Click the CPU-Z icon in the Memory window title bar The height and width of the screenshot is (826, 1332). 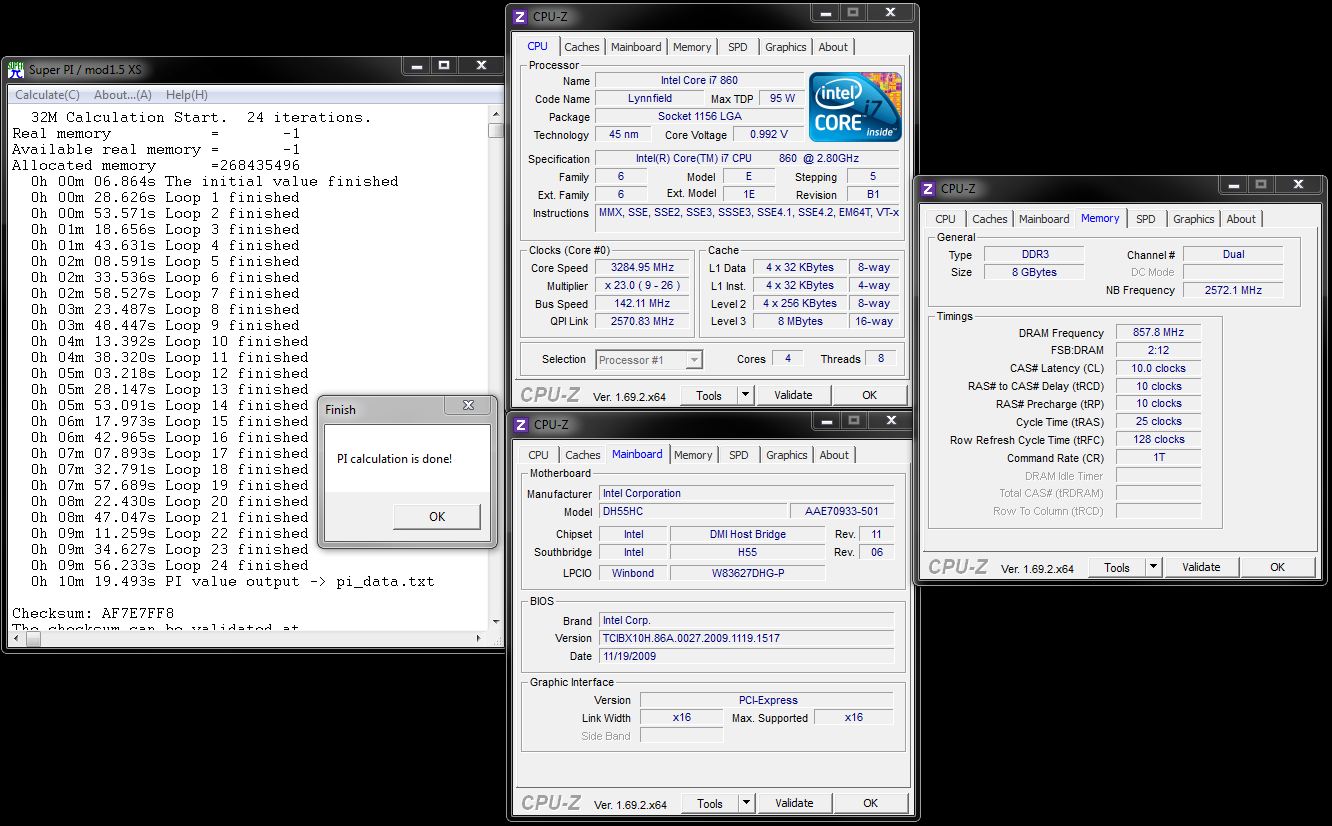928,189
